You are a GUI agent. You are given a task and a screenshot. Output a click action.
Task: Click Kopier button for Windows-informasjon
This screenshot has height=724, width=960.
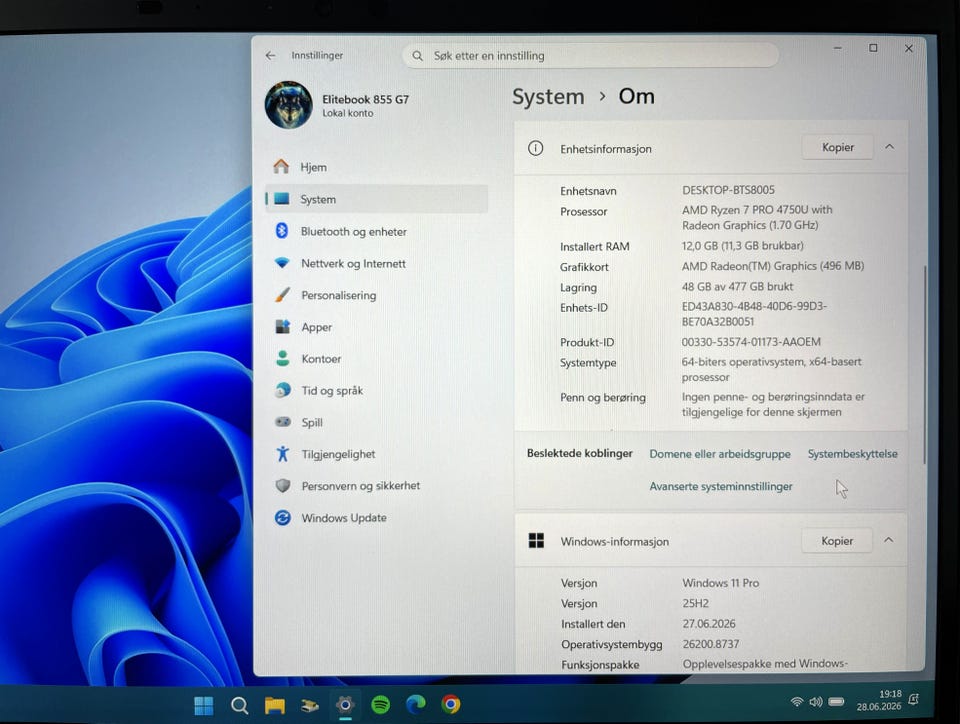[837, 541]
